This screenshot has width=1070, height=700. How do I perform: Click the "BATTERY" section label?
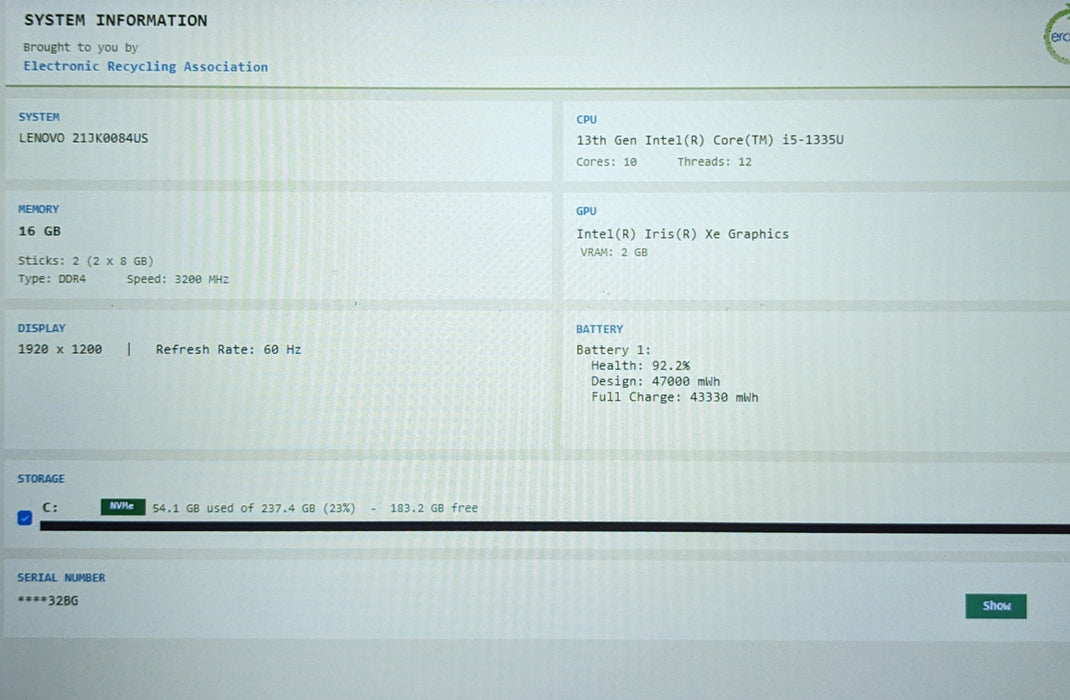pos(599,329)
